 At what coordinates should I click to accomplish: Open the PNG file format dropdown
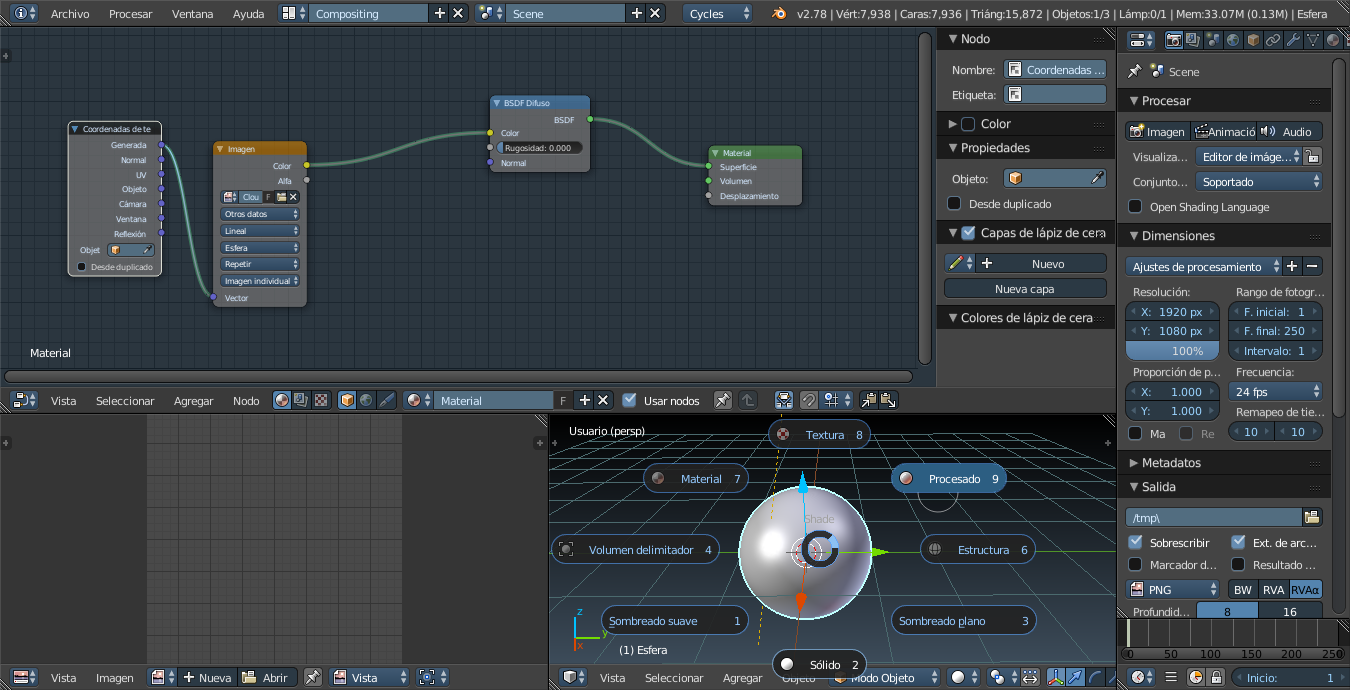[1172, 590]
